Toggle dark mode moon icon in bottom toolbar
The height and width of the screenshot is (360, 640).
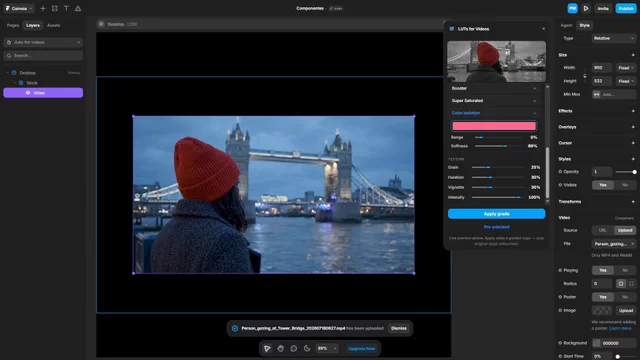(307, 349)
